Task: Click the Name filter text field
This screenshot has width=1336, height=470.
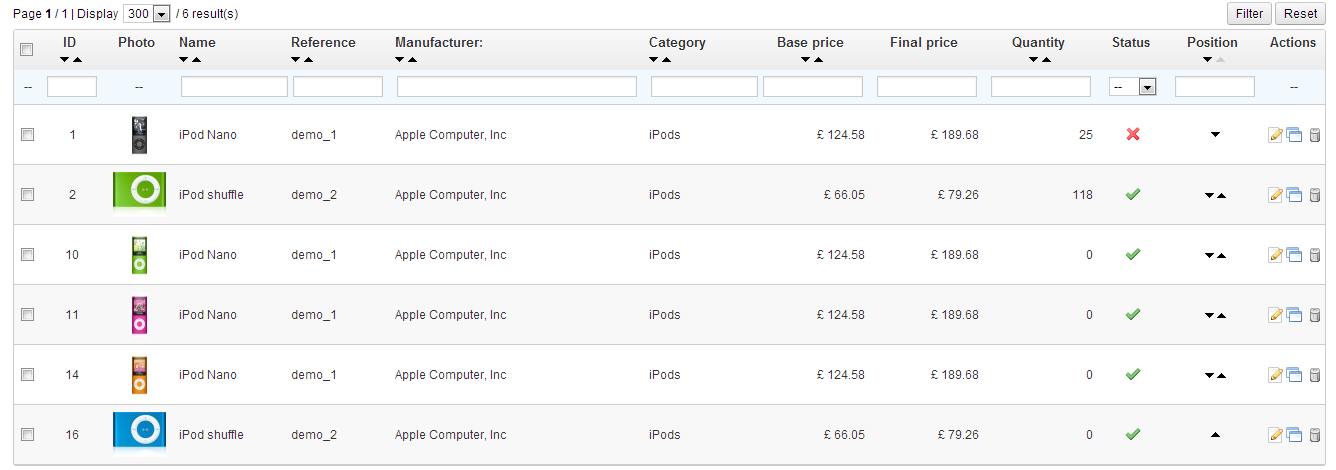Action: point(234,87)
